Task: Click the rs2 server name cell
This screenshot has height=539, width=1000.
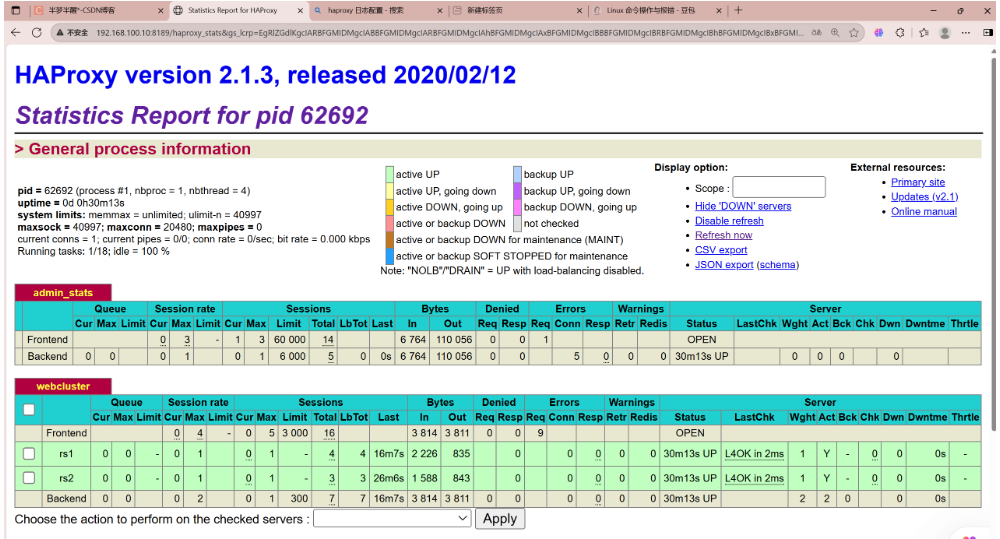Action: [66, 478]
